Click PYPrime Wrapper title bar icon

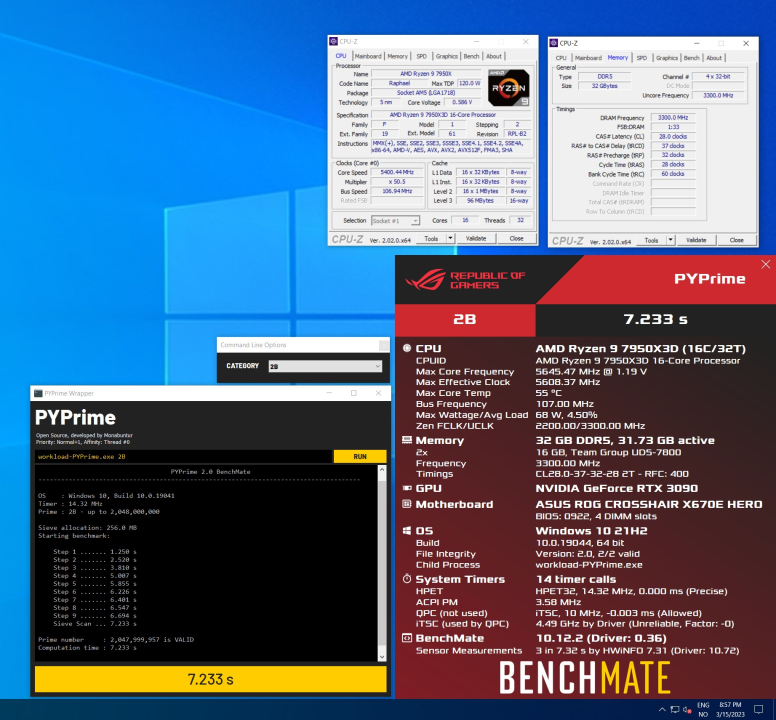[x=38, y=393]
